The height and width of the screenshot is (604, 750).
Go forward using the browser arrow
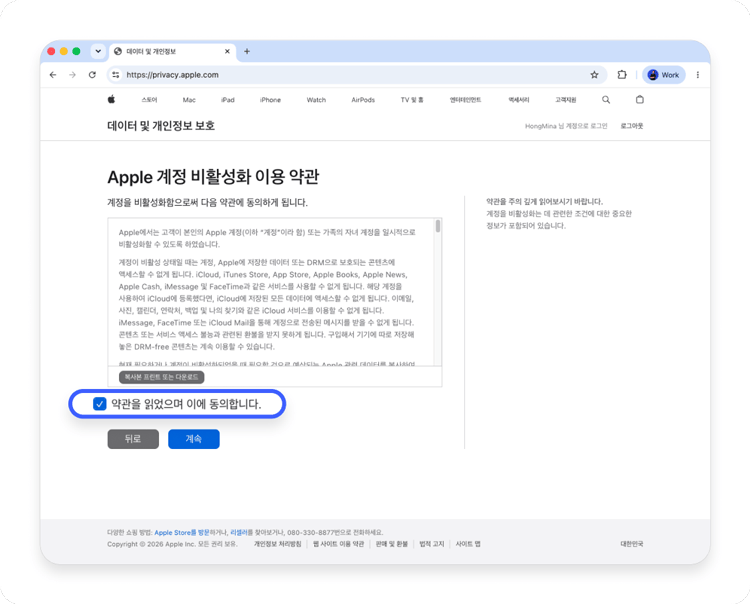click(x=72, y=75)
